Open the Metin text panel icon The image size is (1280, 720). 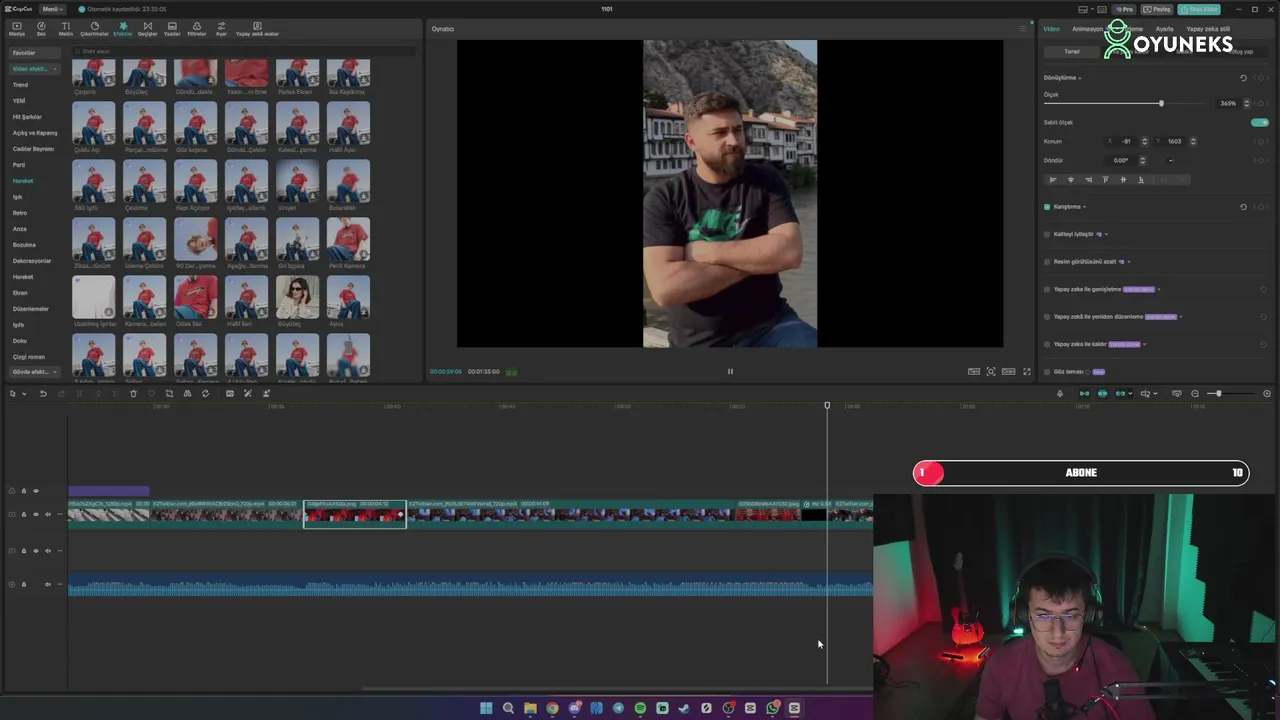(x=66, y=28)
